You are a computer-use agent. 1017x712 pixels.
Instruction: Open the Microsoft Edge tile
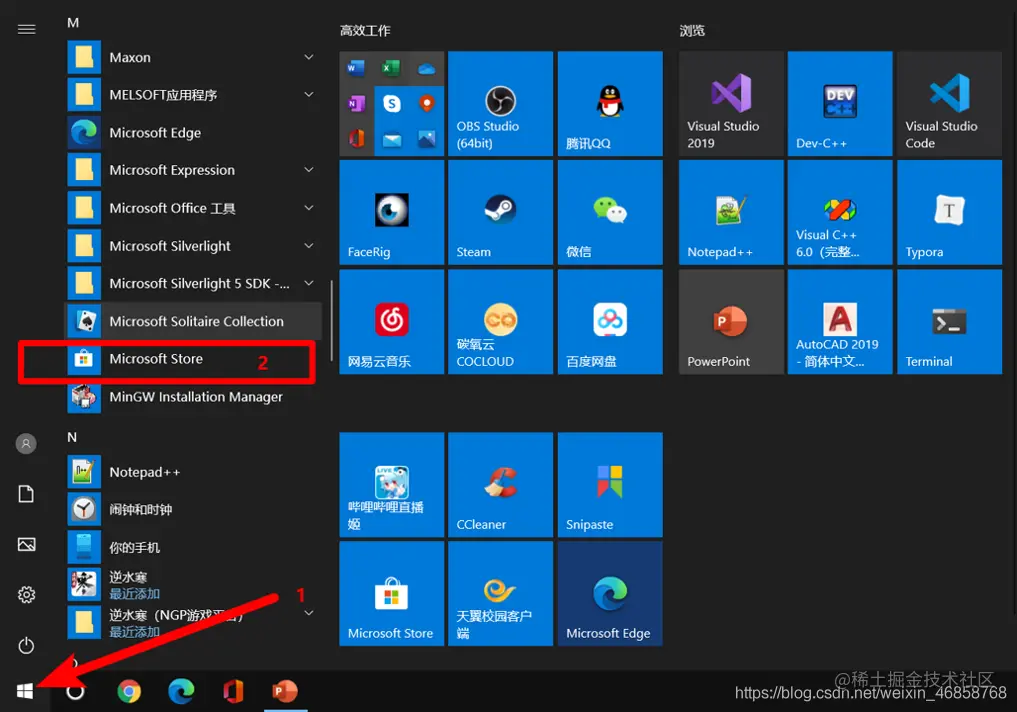[x=610, y=593]
